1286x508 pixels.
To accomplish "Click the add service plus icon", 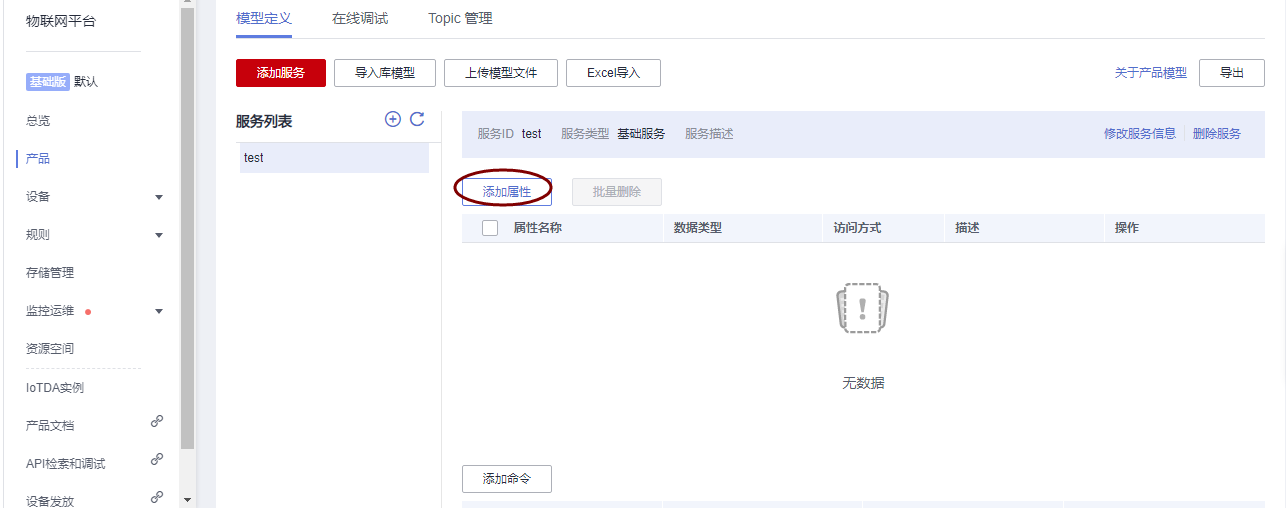I will pos(393,119).
